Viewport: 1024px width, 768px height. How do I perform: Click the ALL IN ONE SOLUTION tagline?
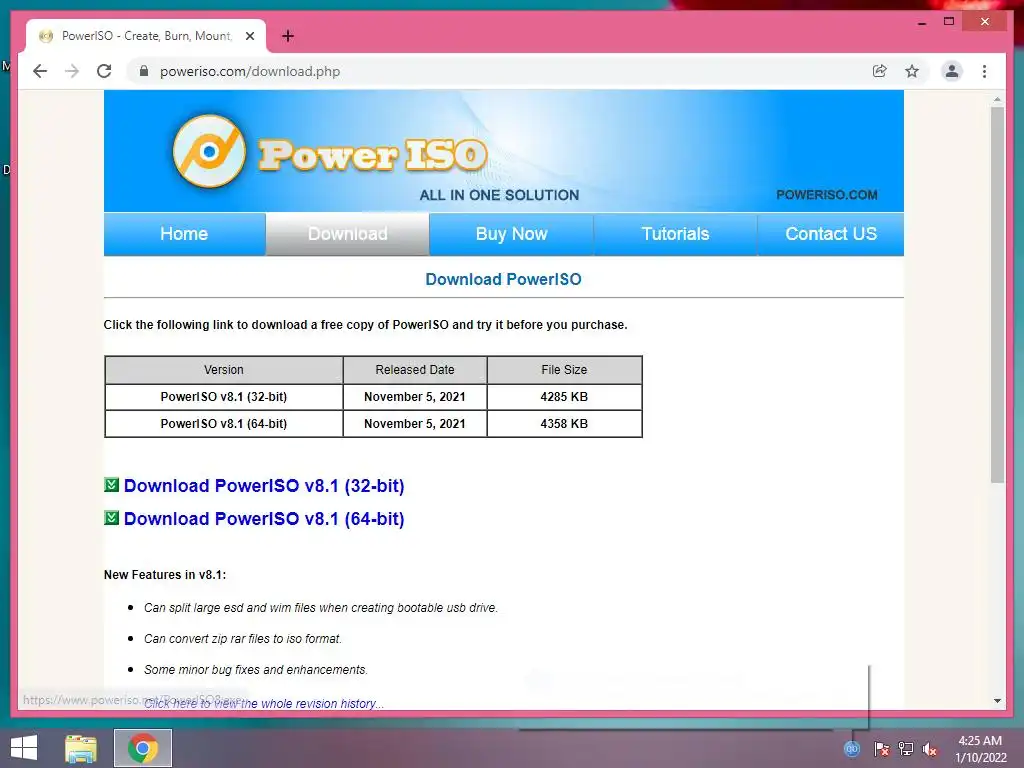(499, 195)
